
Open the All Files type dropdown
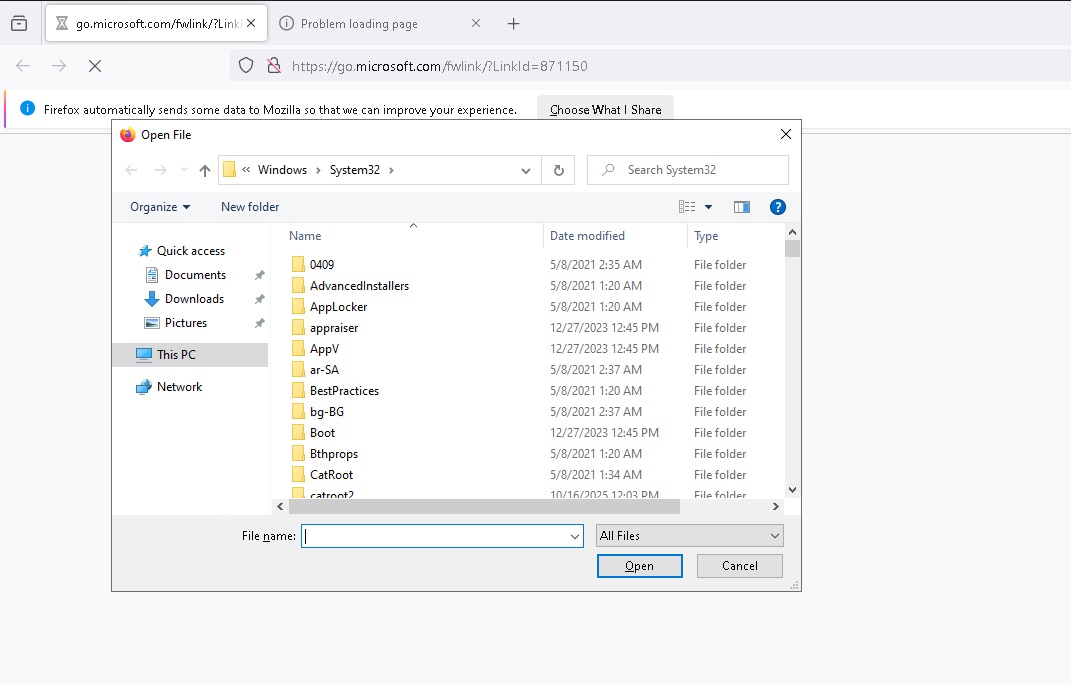pyautogui.click(x=690, y=536)
